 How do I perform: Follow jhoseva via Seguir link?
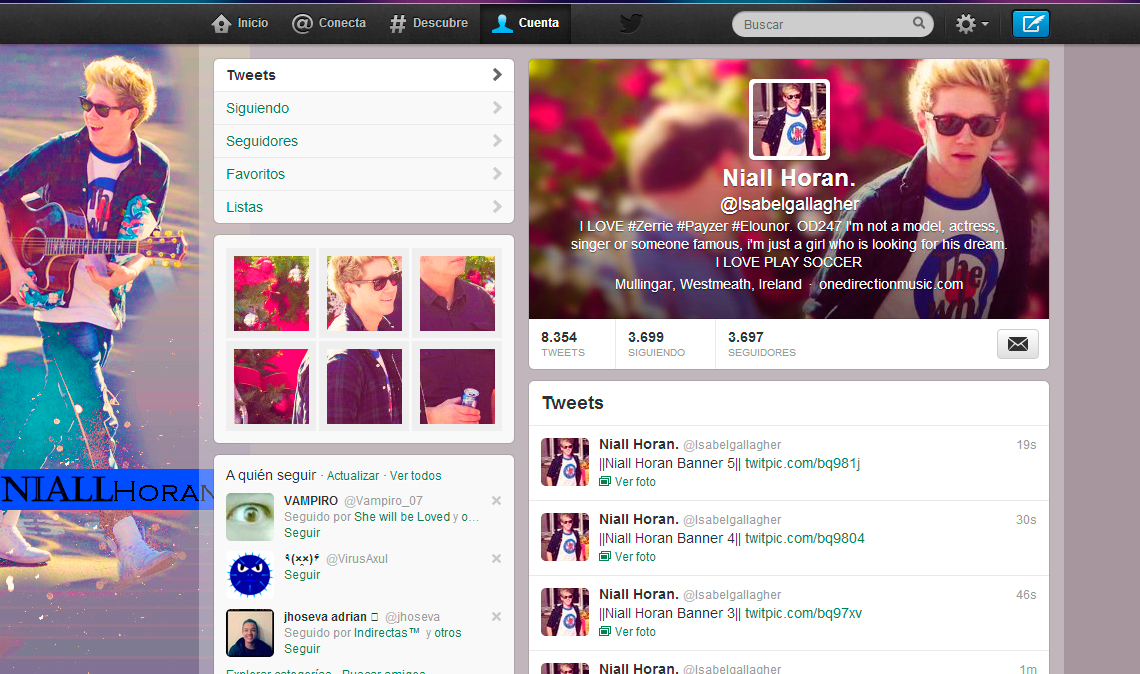pos(302,649)
